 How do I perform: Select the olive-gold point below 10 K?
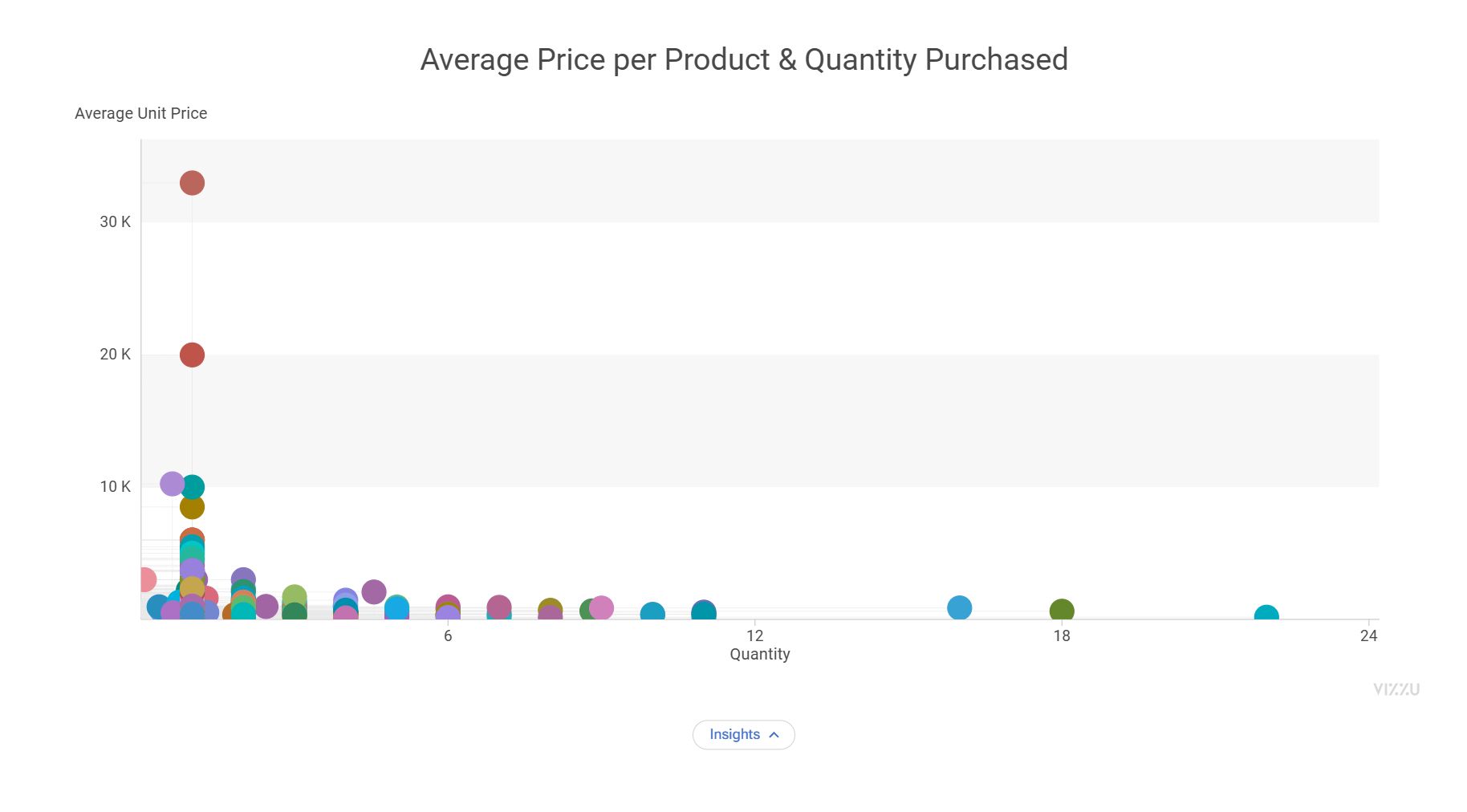click(x=192, y=507)
